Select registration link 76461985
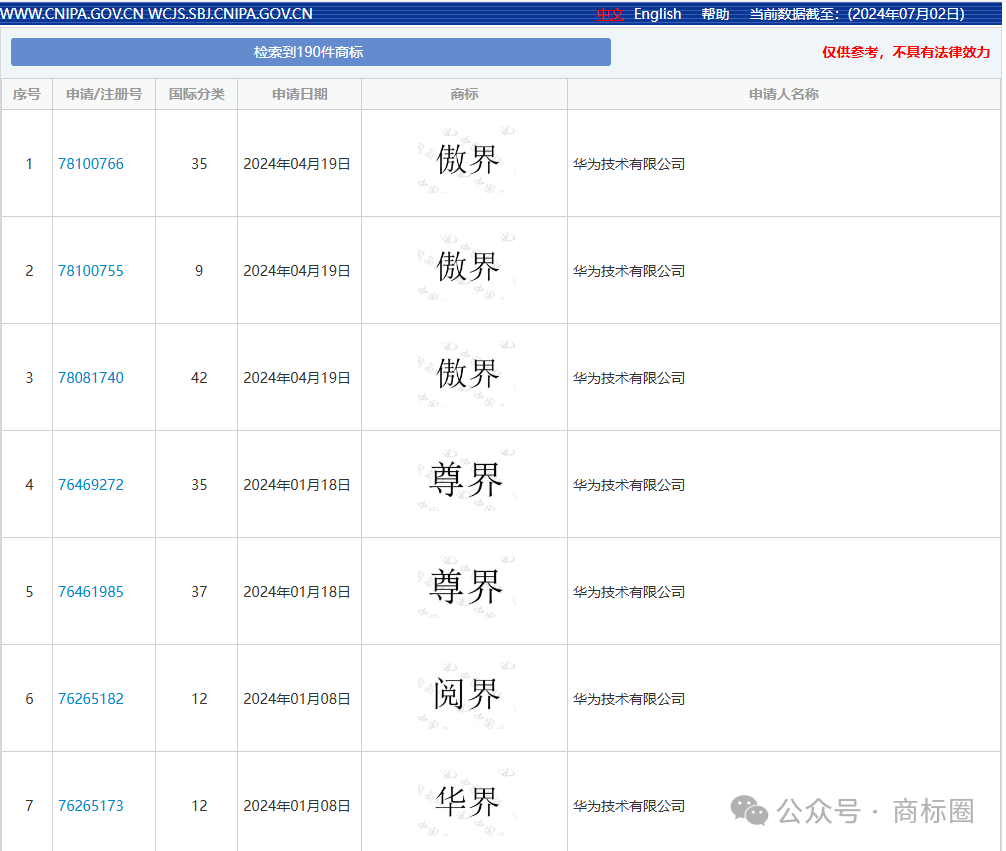Image resolution: width=1006 pixels, height=851 pixels. point(91,592)
